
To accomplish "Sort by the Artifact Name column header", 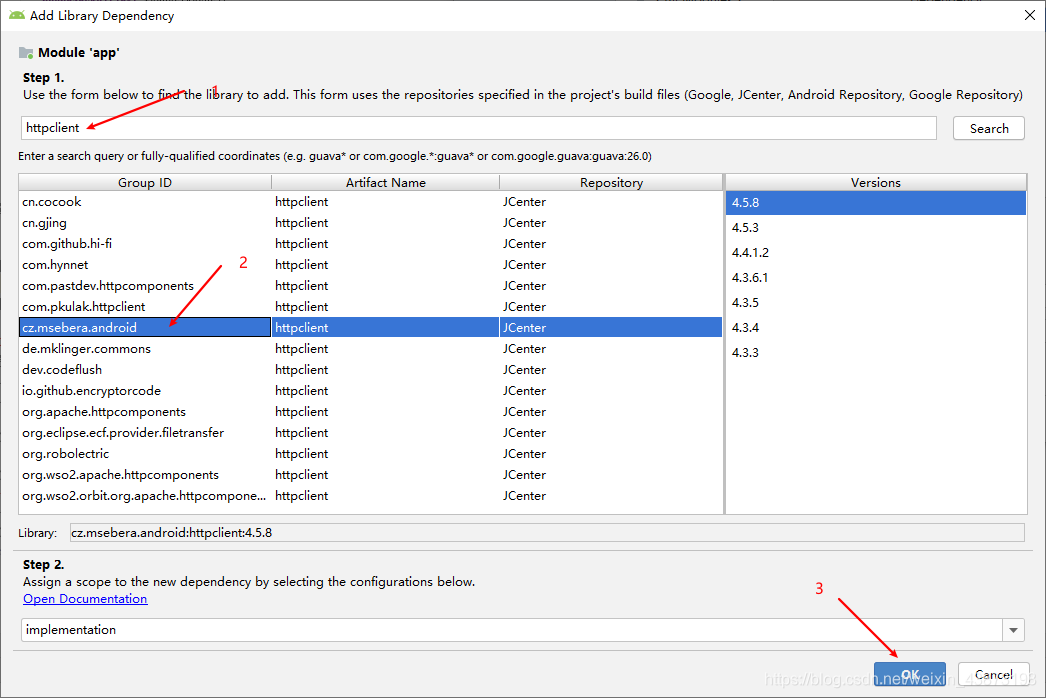I will pyautogui.click(x=386, y=182).
